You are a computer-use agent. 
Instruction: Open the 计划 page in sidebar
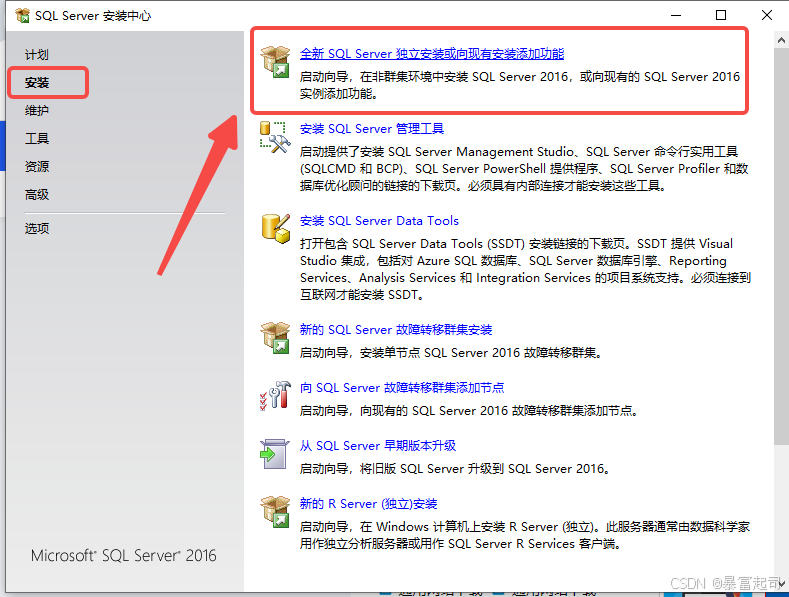point(37,55)
